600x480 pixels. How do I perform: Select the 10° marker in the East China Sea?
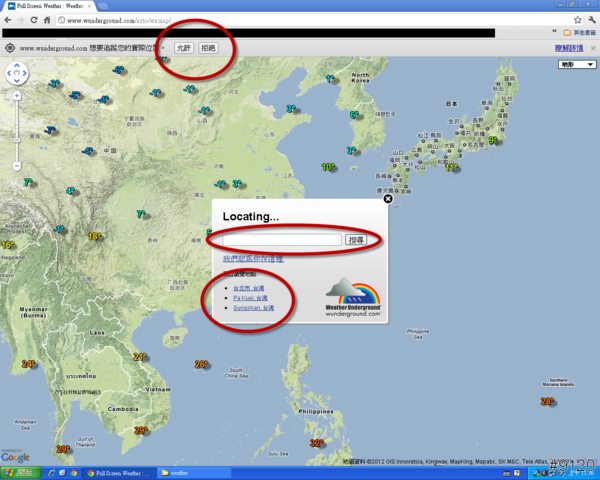pos(328,167)
